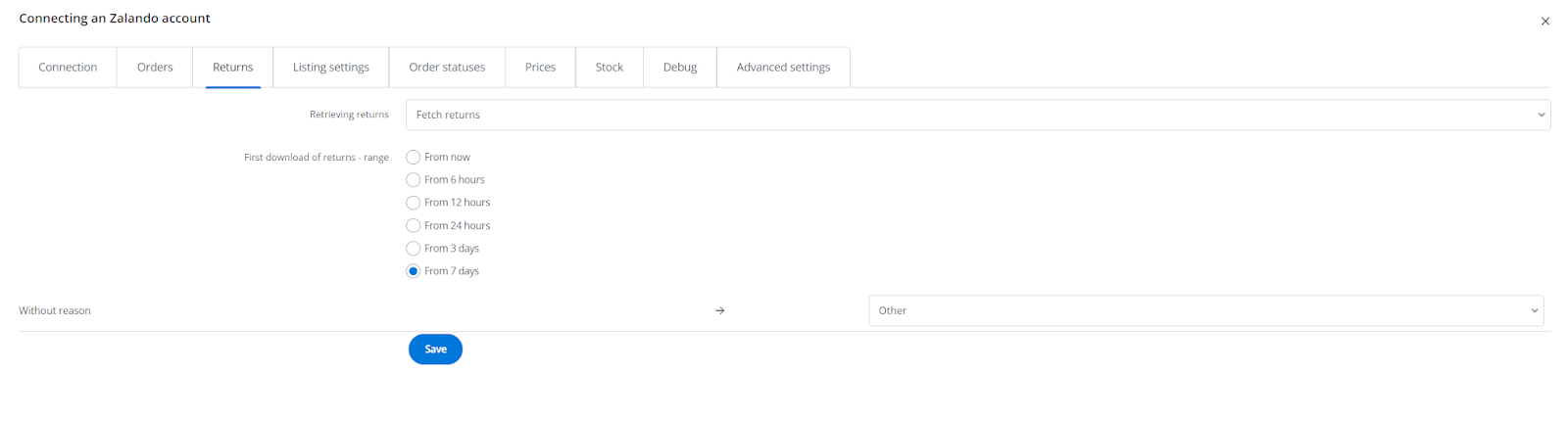Choose From 3 days range
Image resolution: width=1568 pixels, height=422 pixels.
coord(414,249)
